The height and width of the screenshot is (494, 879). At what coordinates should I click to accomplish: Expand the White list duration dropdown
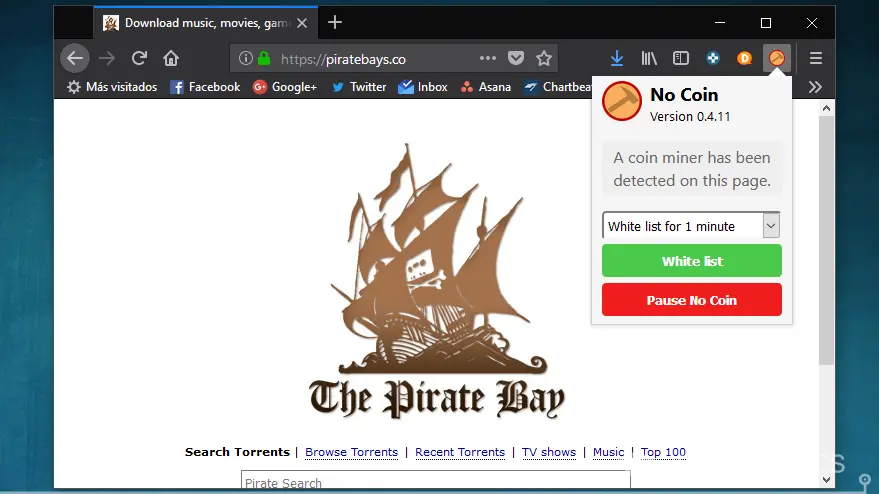coord(691,225)
